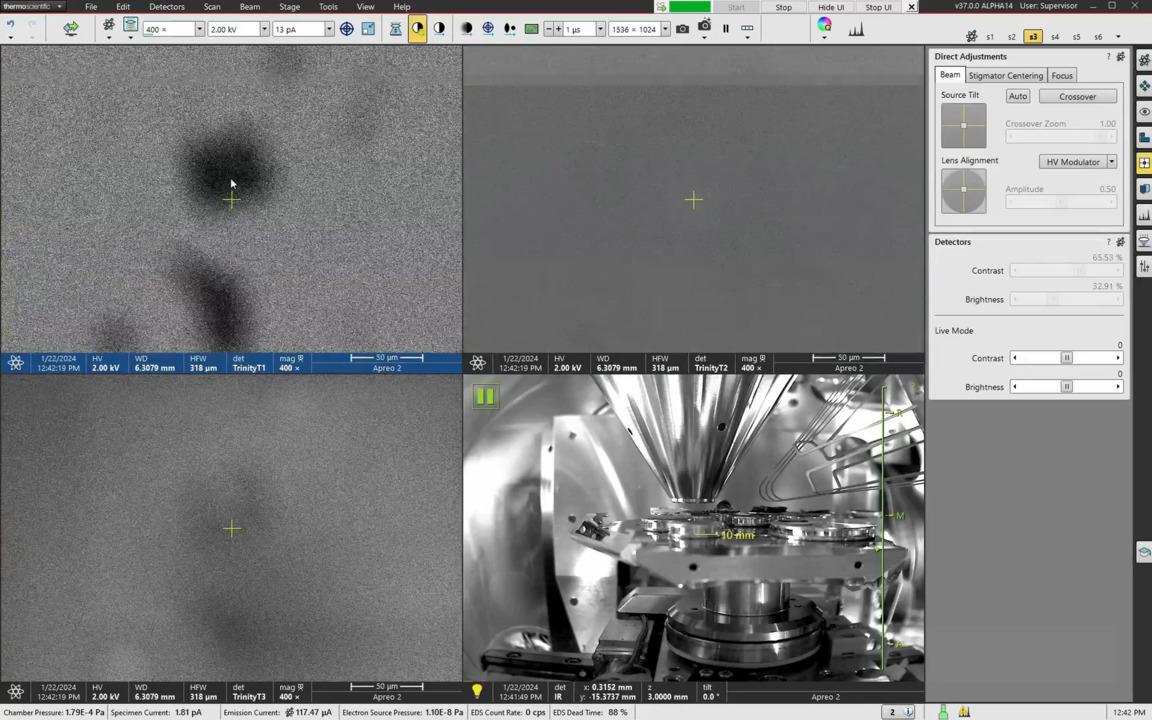1152x720 pixels.
Task: Switch to the Stigmator Centering tab
Action: [x=1005, y=76]
